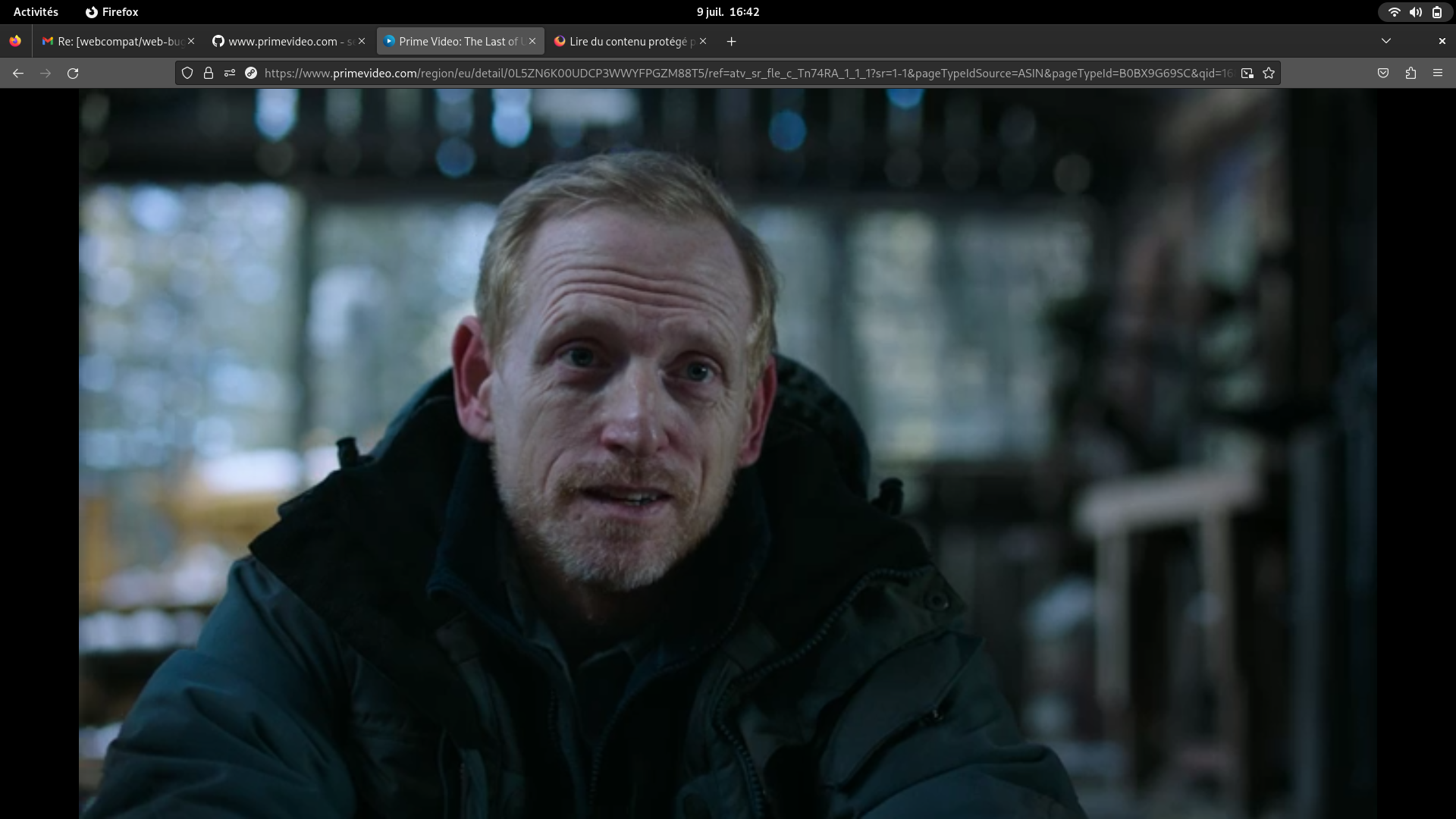
Task: Open site permissions settings icon in address bar
Action: click(231, 73)
